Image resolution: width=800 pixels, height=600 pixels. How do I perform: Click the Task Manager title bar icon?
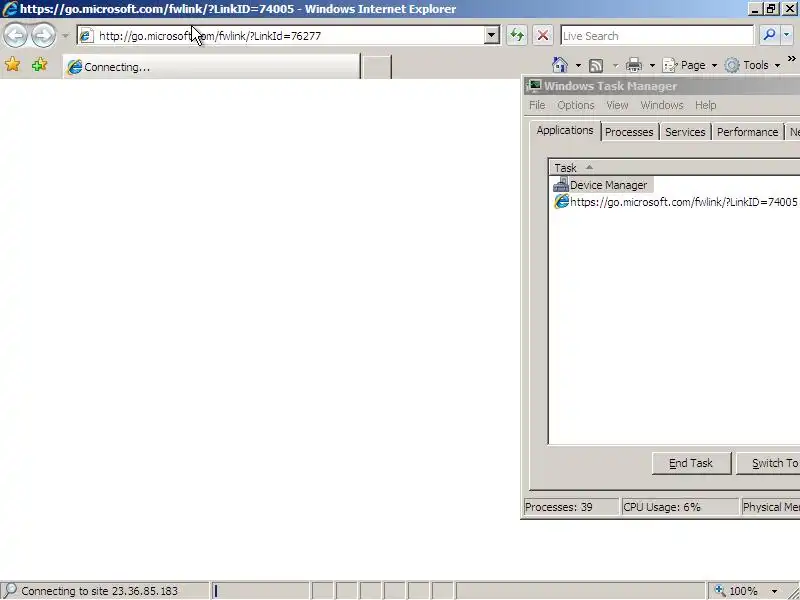pyautogui.click(x=534, y=85)
